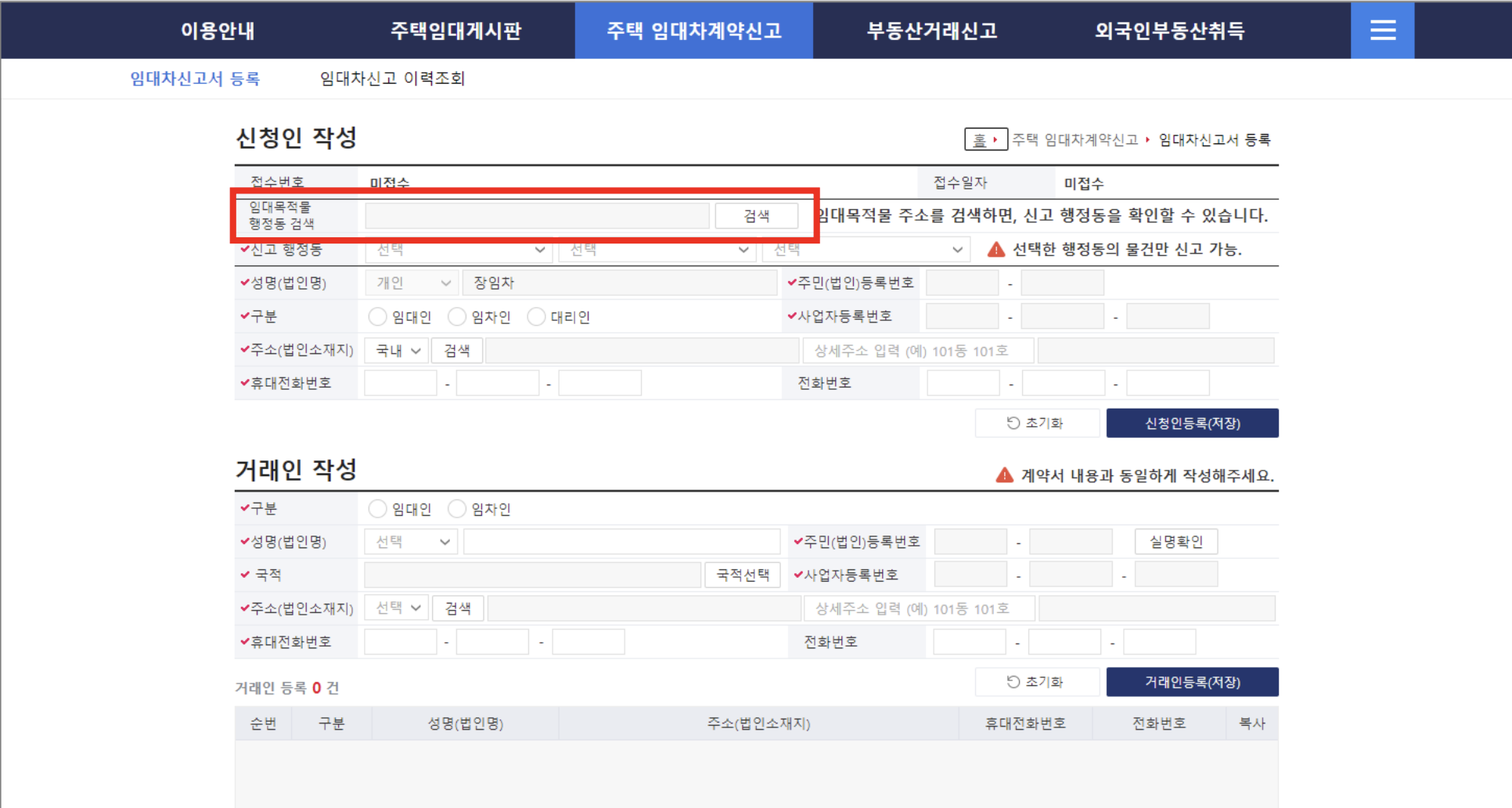Viewport: 1512px width, 808px height.
Task: Select the 대리인 radio button
Action: (x=537, y=316)
